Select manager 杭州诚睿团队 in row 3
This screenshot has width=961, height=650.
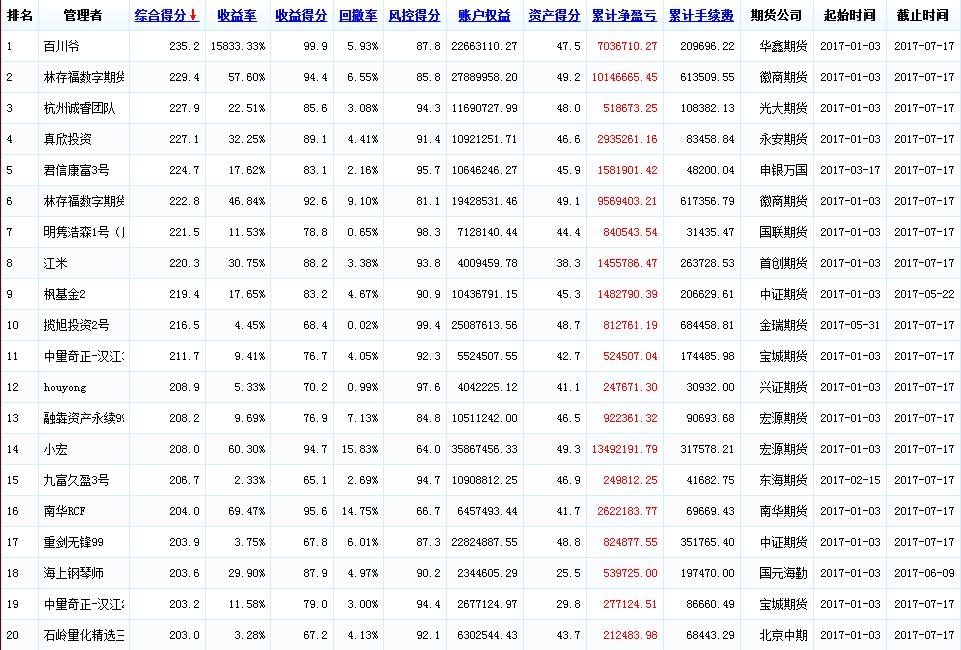[x=79, y=108]
